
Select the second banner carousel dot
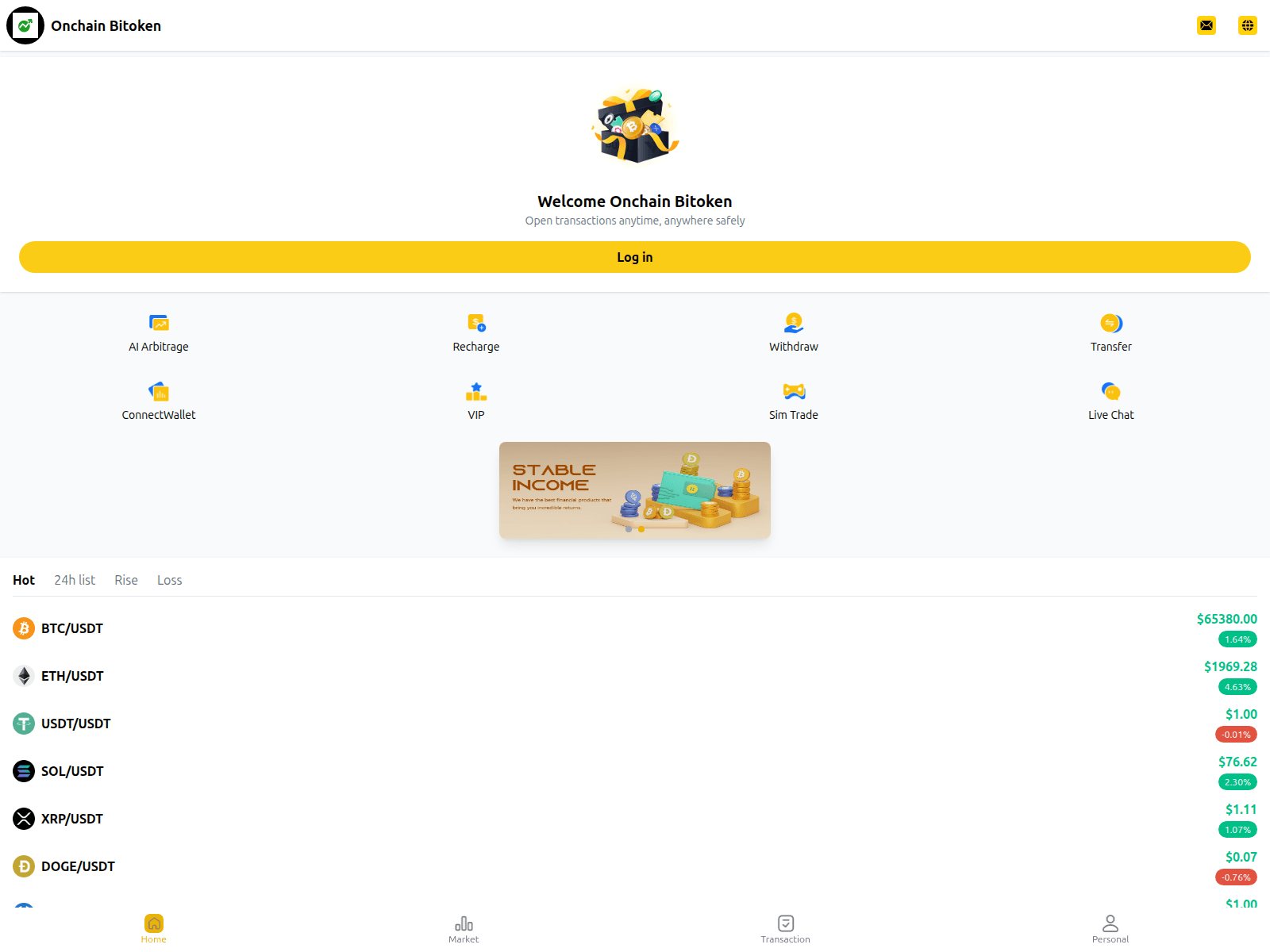[641, 529]
